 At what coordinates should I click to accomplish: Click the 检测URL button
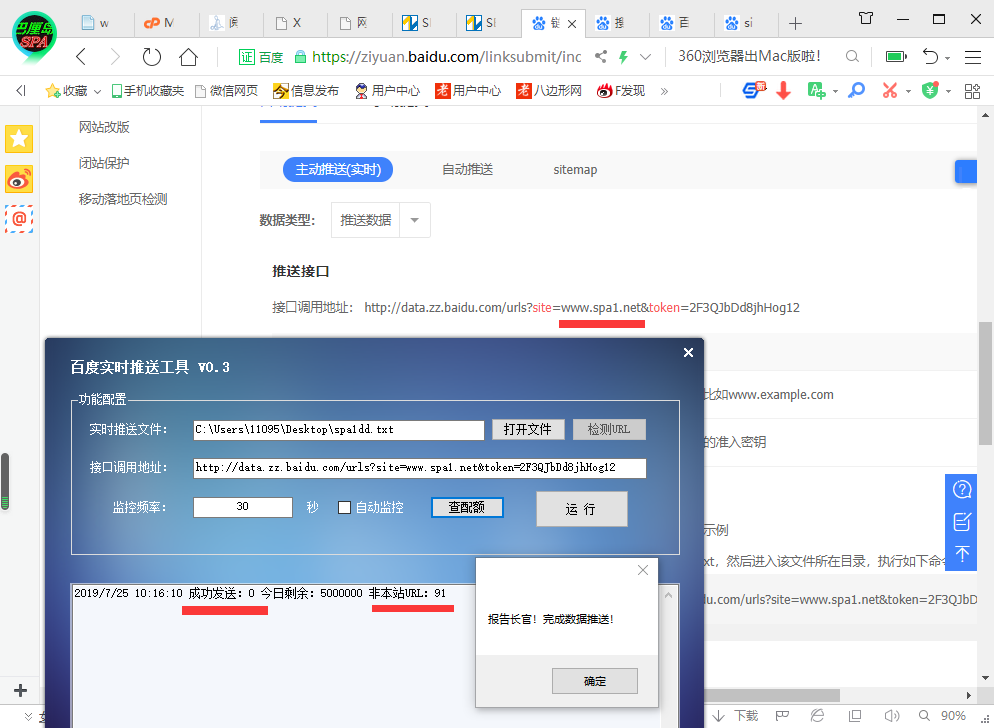point(609,429)
